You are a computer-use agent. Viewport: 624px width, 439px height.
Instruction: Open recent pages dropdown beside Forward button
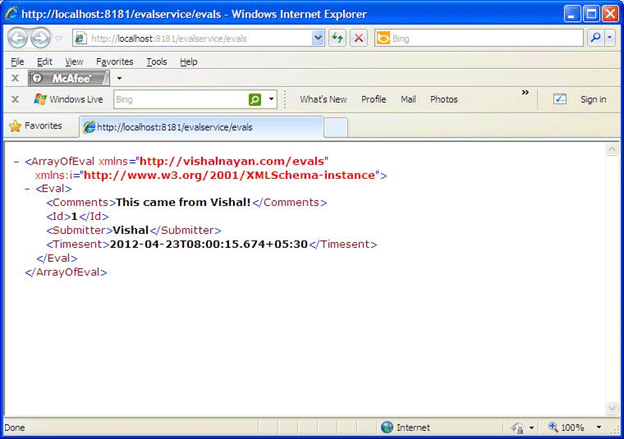(59, 39)
